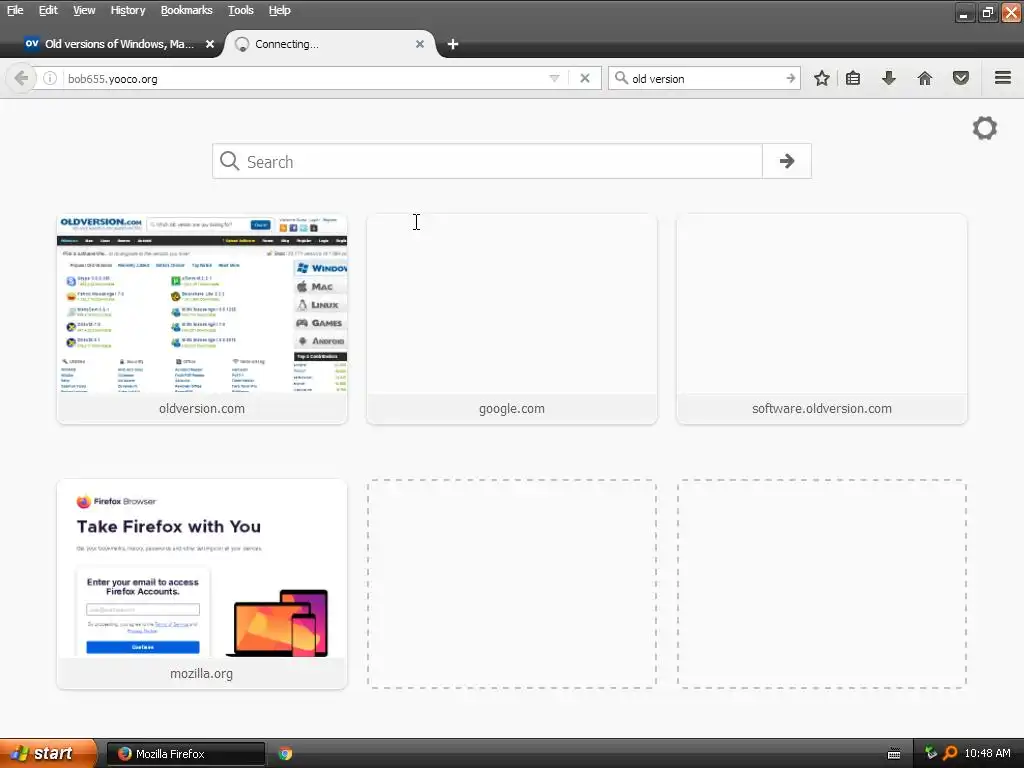
Task: Select Mozilla Firefox taskbar button
Action: tap(185, 754)
